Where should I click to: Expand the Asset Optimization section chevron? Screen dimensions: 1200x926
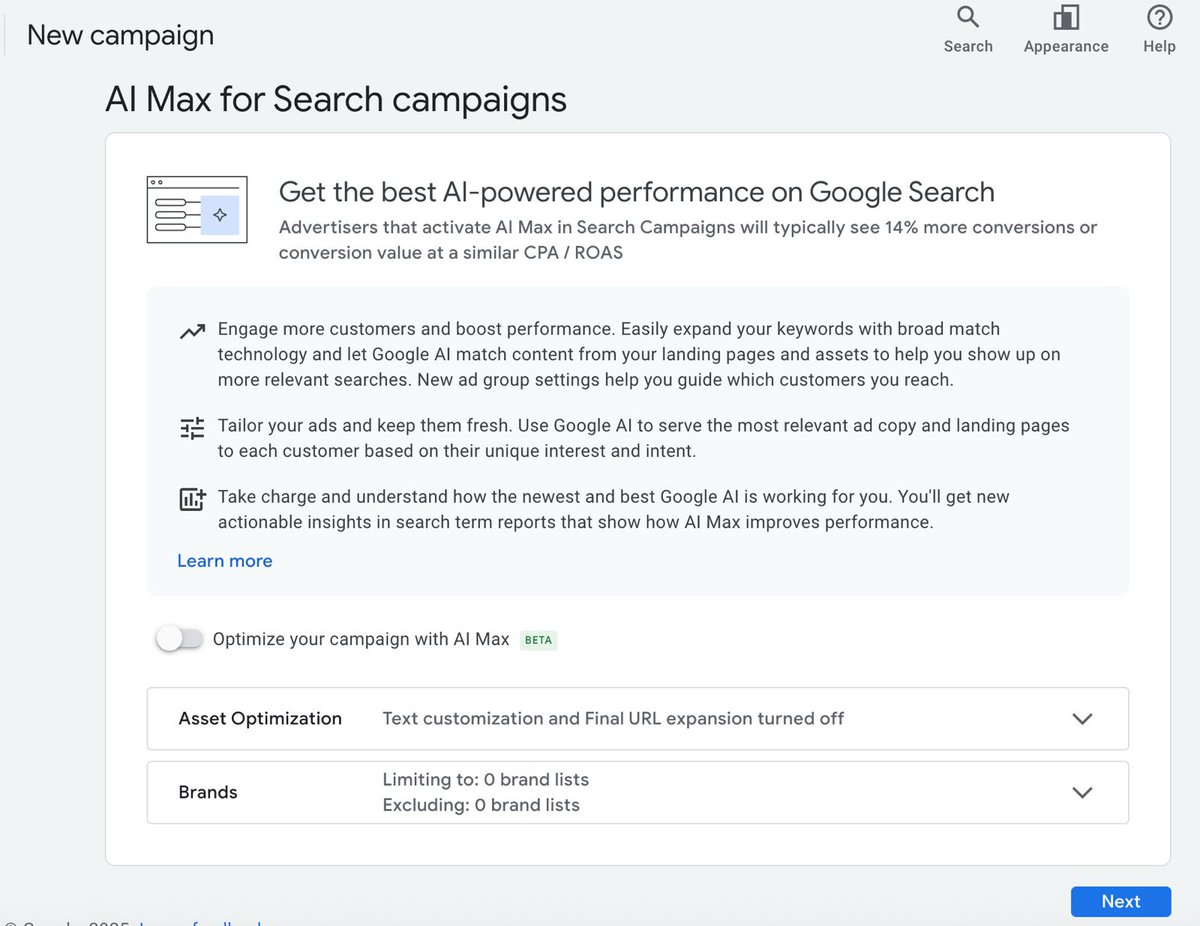pyautogui.click(x=1082, y=719)
